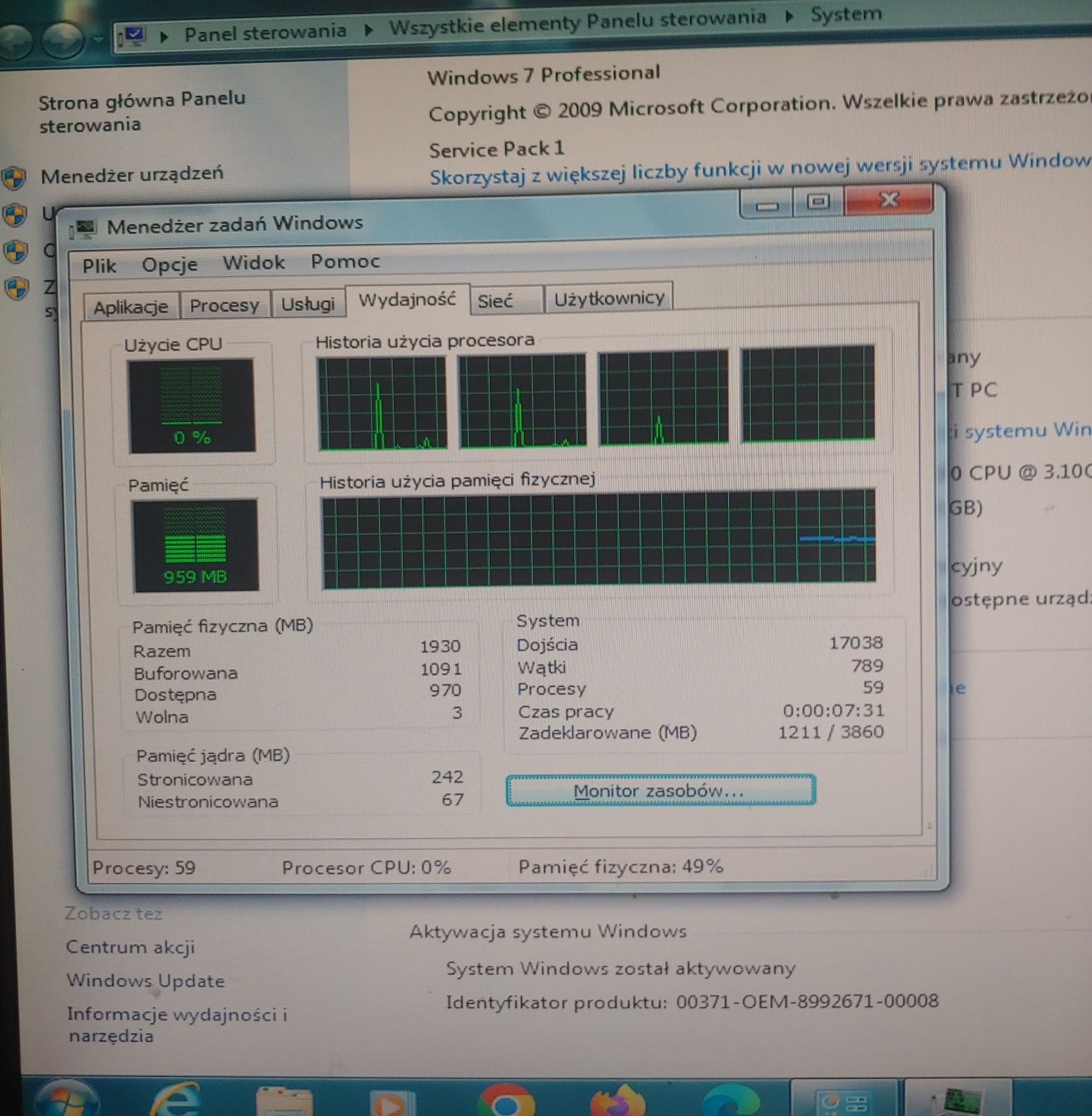Click the first CPU core history graph
Image resolution: width=1092 pixels, height=1116 pixels.
coord(382,403)
